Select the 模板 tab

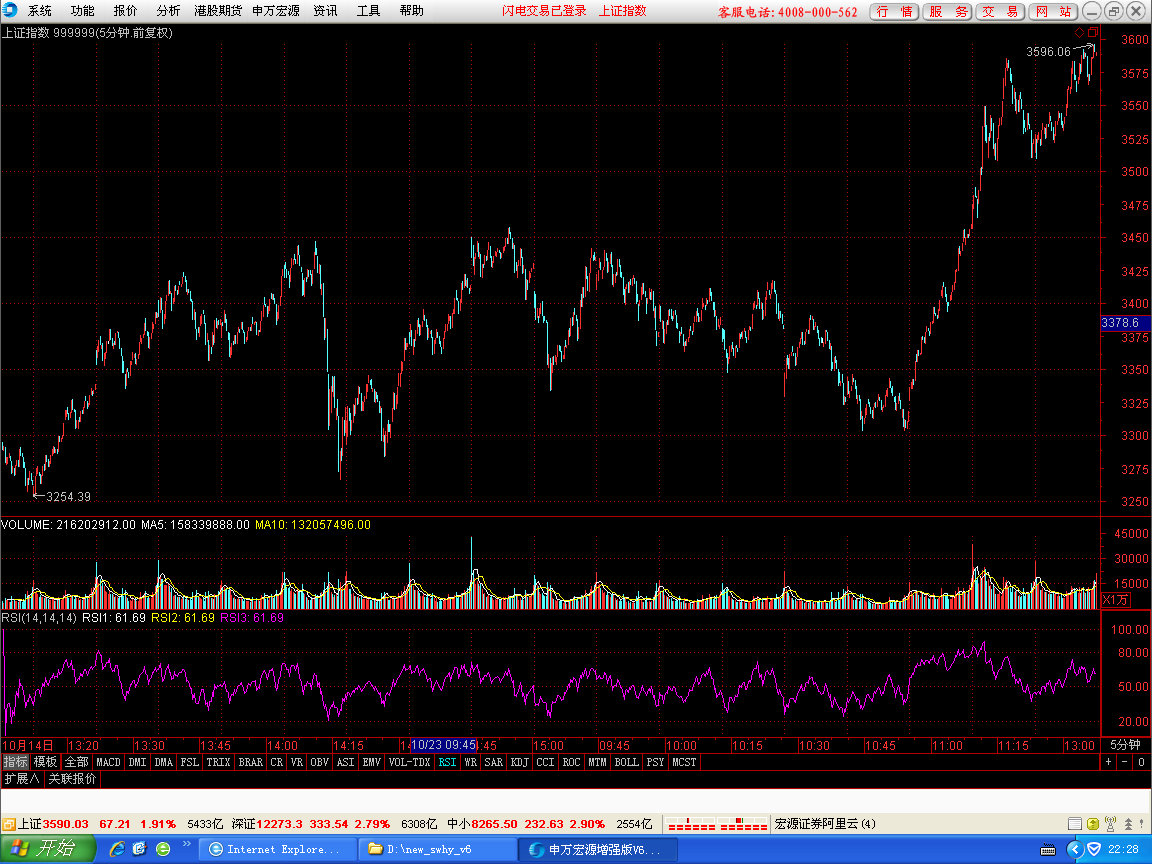tap(45, 762)
